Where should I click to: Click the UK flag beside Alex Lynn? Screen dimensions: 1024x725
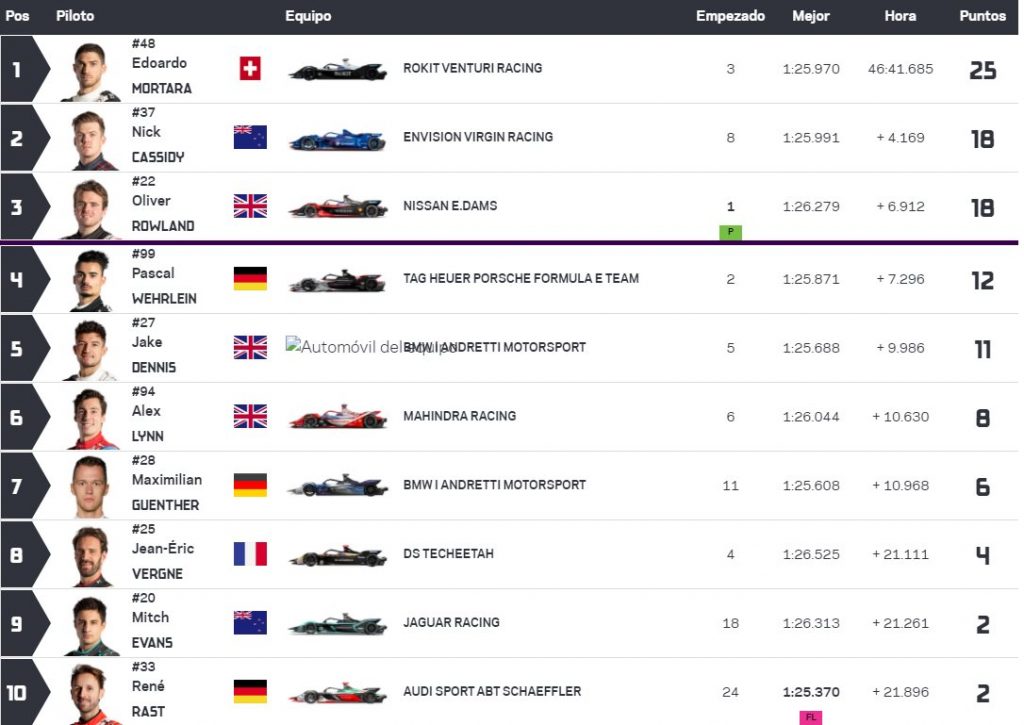click(250, 416)
